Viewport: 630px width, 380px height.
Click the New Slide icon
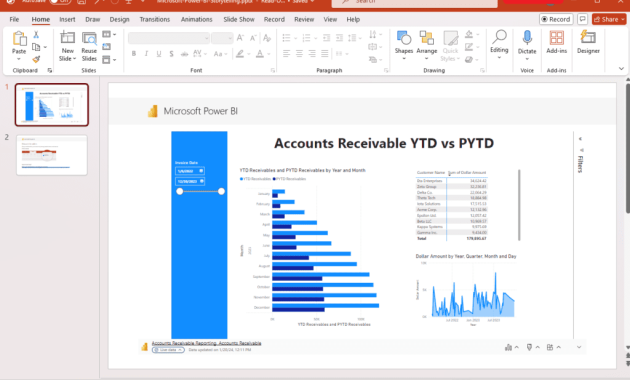click(x=68, y=38)
